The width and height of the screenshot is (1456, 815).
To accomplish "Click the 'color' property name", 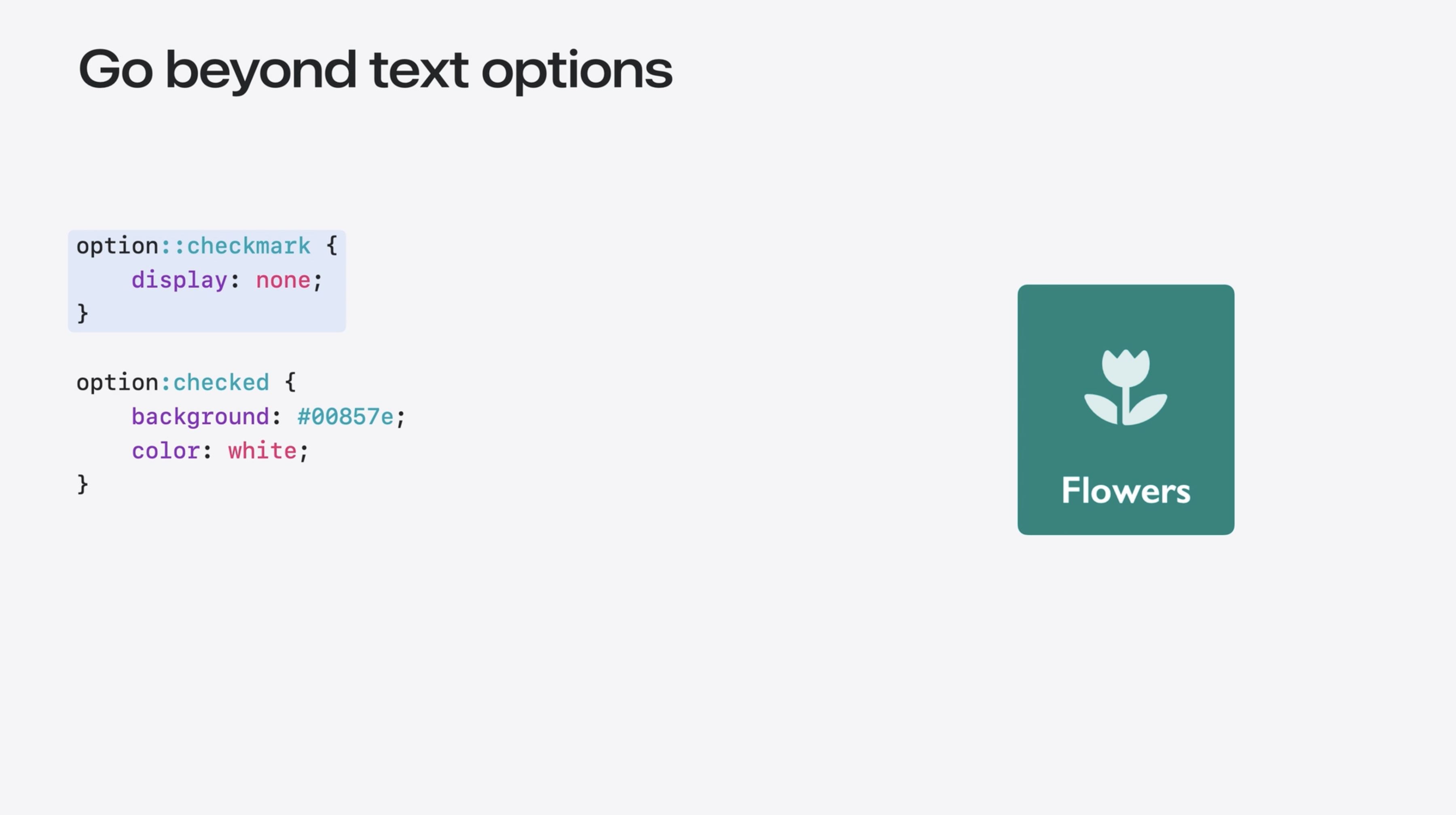I will tap(165, 451).
